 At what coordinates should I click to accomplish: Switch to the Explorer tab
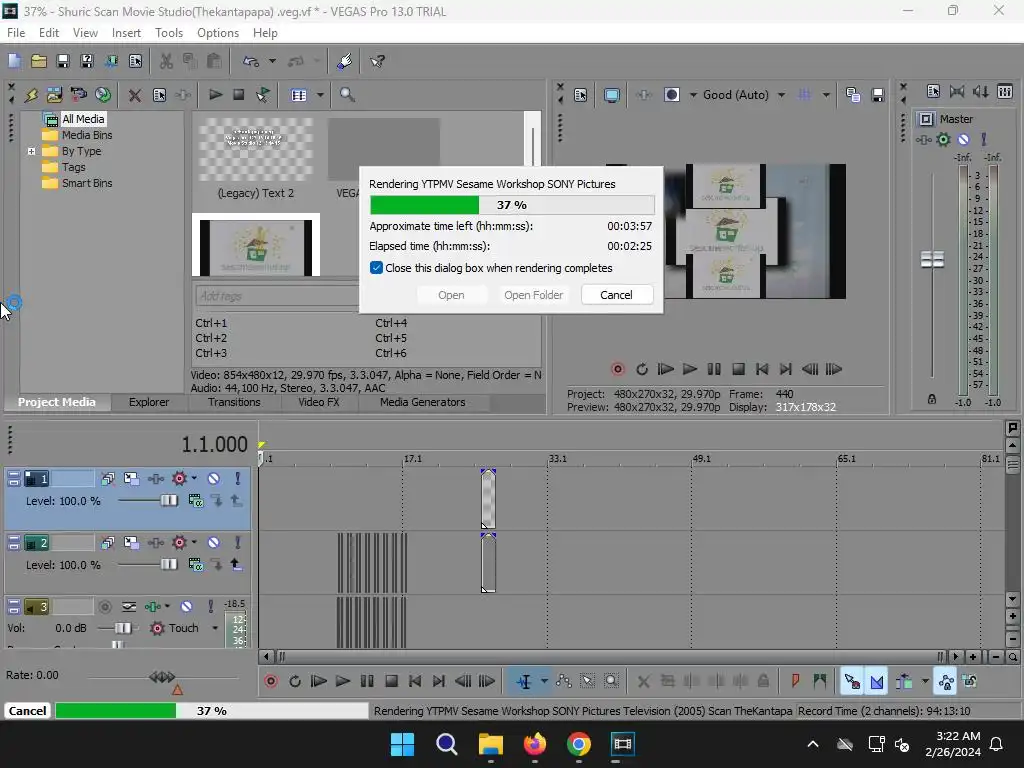click(149, 402)
